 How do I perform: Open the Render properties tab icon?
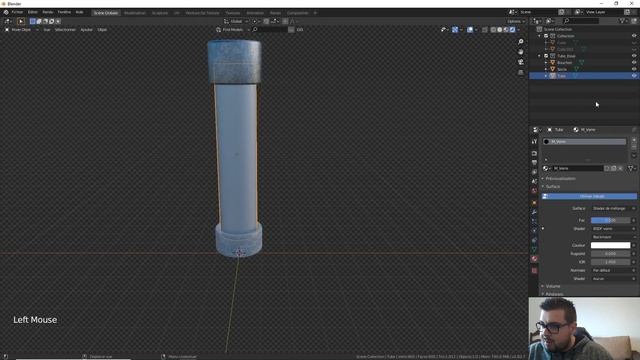tap(534, 153)
